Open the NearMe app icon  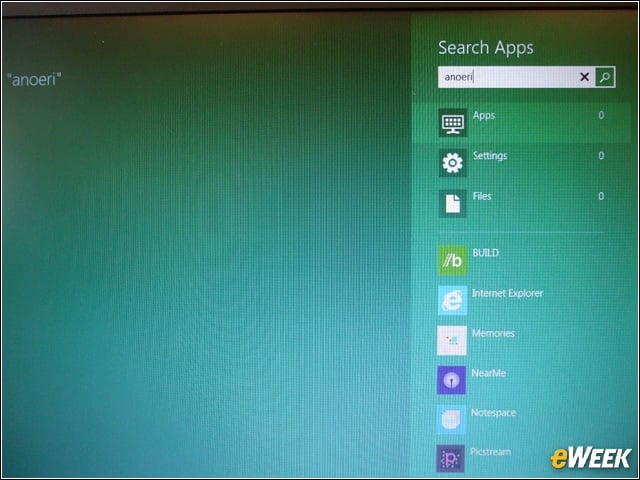click(451, 380)
